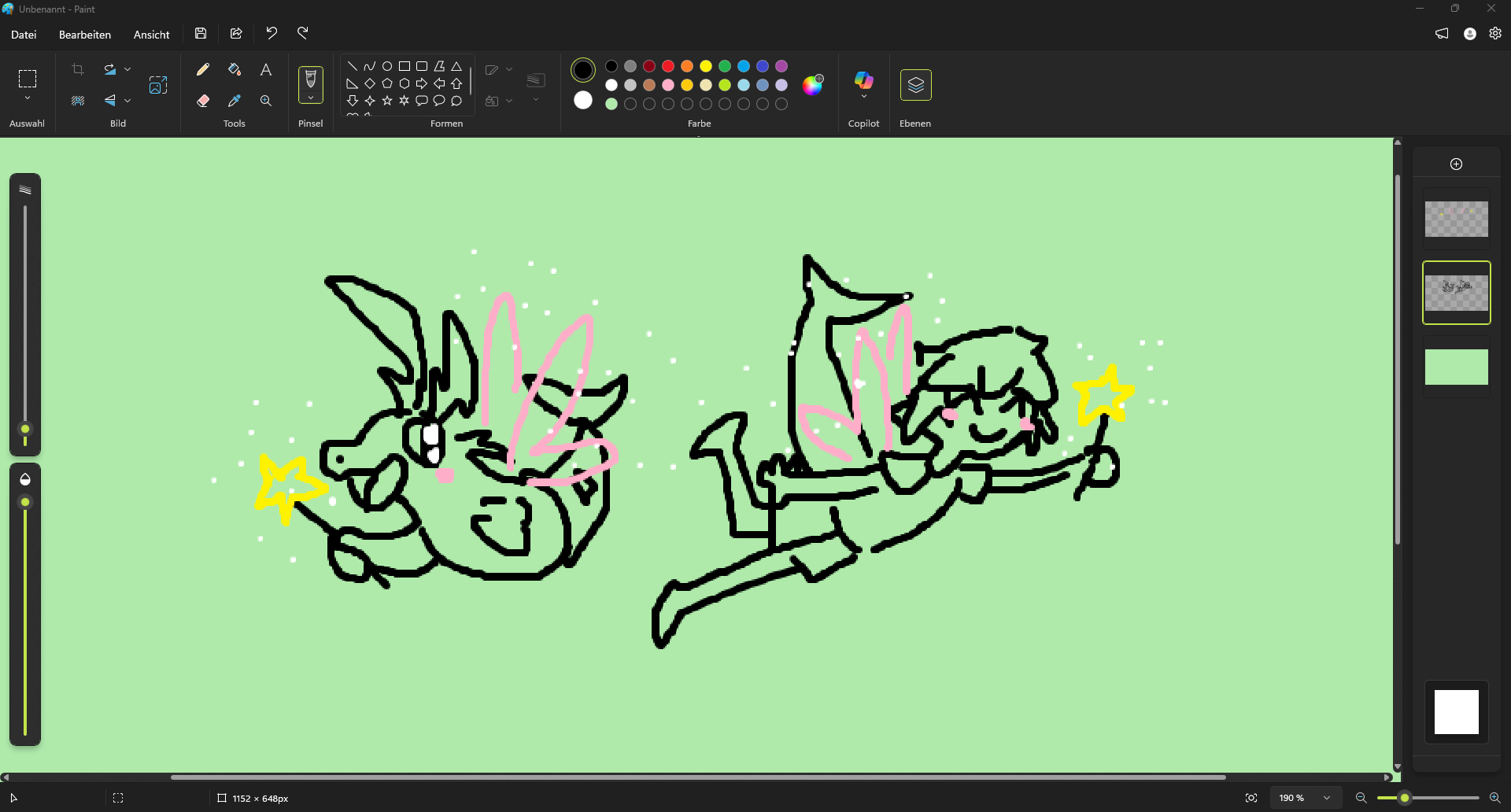Select the green background layer thumbnail
Image resolution: width=1511 pixels, height=812 pixels.
click(1456, 367)
